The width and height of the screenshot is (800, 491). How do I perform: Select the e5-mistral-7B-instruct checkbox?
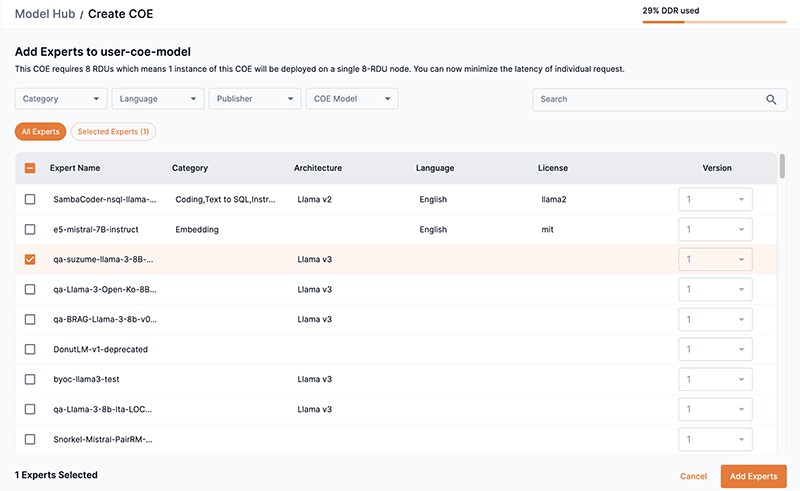click(x=30, y=230)
